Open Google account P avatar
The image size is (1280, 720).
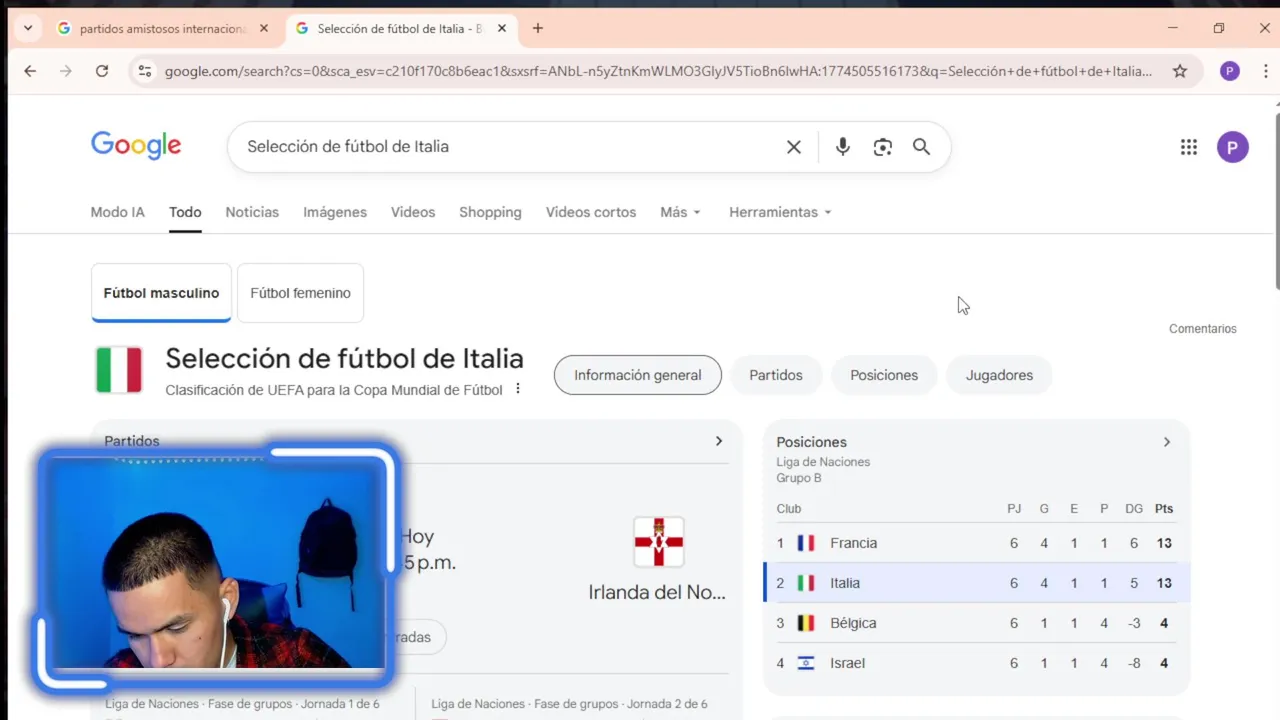[x=1233, y=147]
